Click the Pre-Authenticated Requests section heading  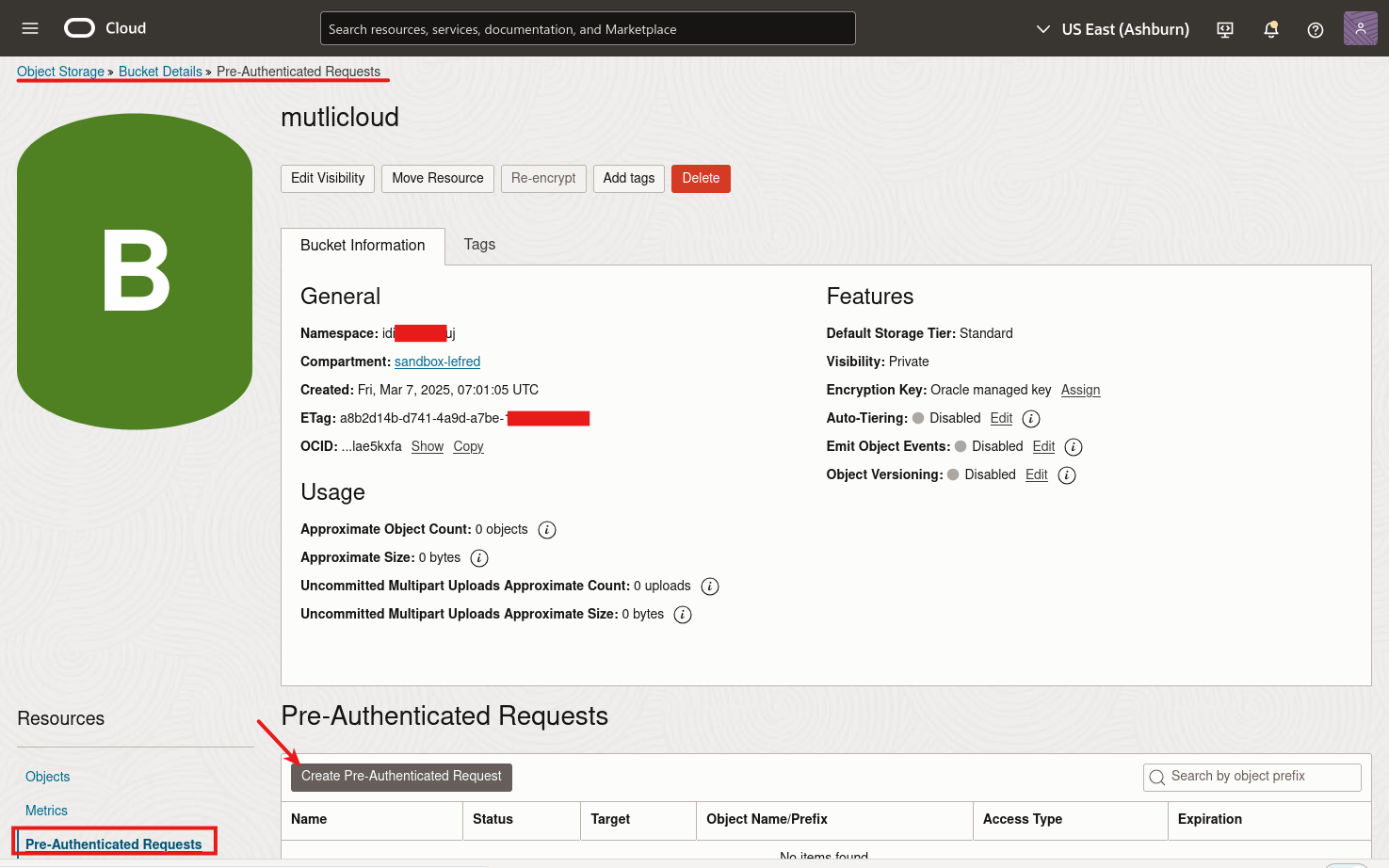pyautogui.click(x=444, y=716)
